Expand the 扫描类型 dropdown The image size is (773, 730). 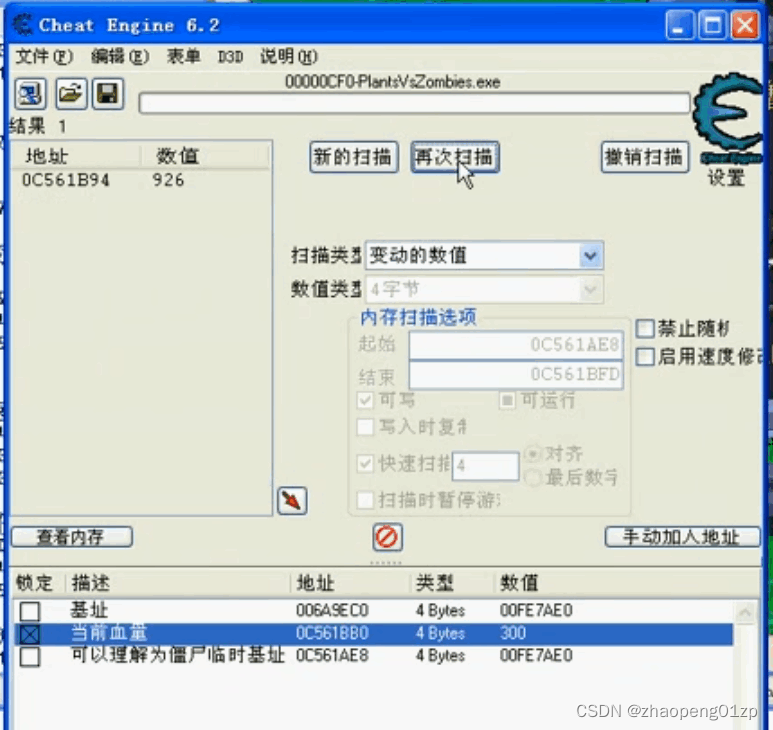pos(591,255)
